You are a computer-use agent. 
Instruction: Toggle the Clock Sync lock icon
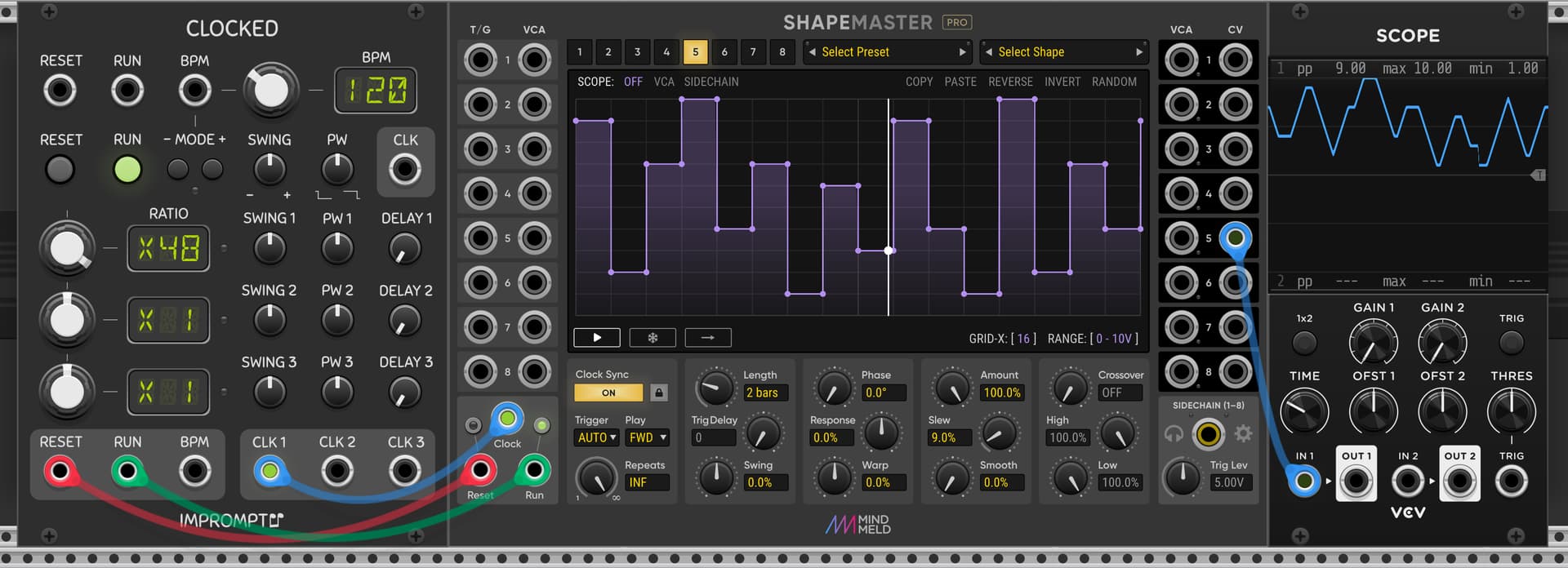659,393
